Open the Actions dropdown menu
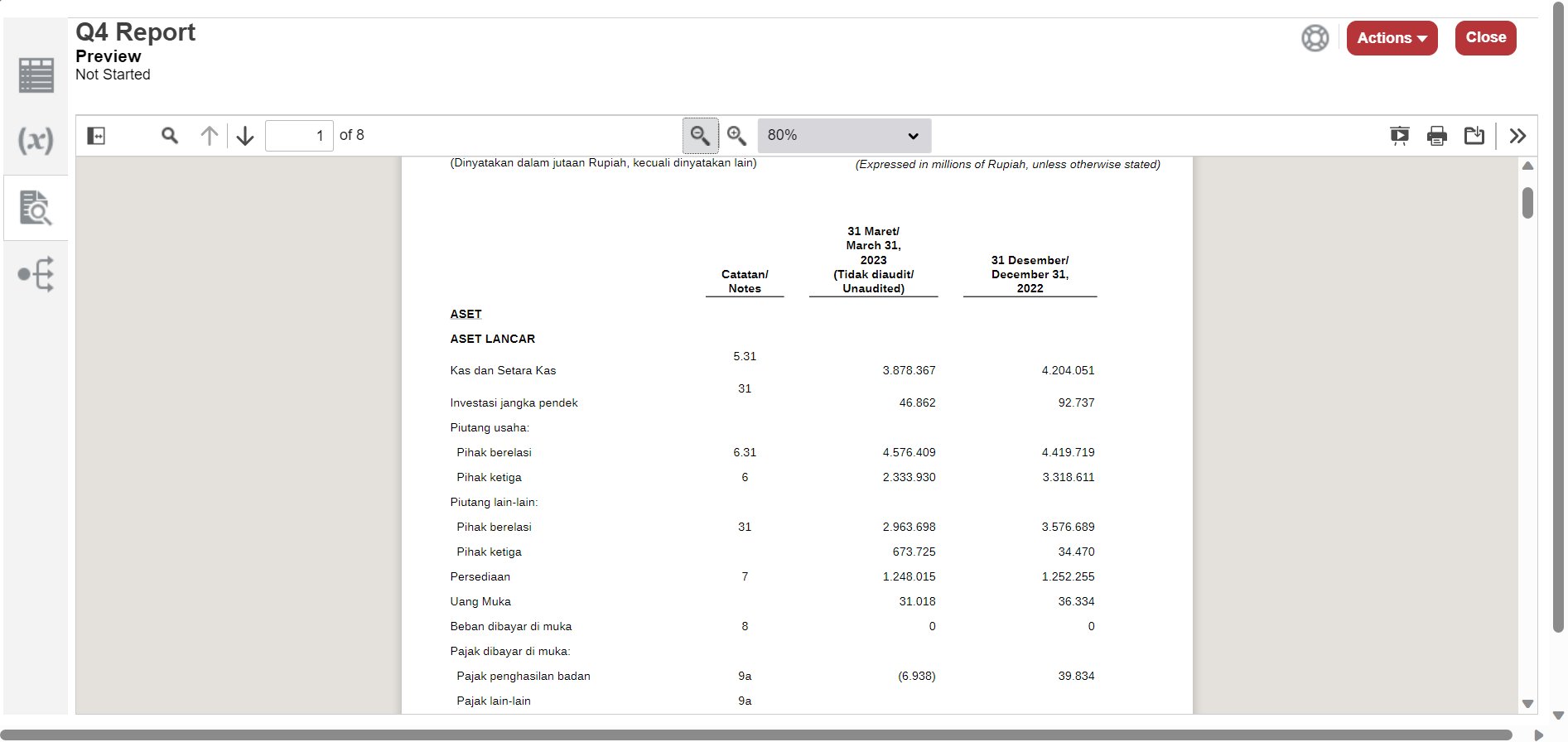This screenshot has height=742, width=1568. coord(1392,38)
